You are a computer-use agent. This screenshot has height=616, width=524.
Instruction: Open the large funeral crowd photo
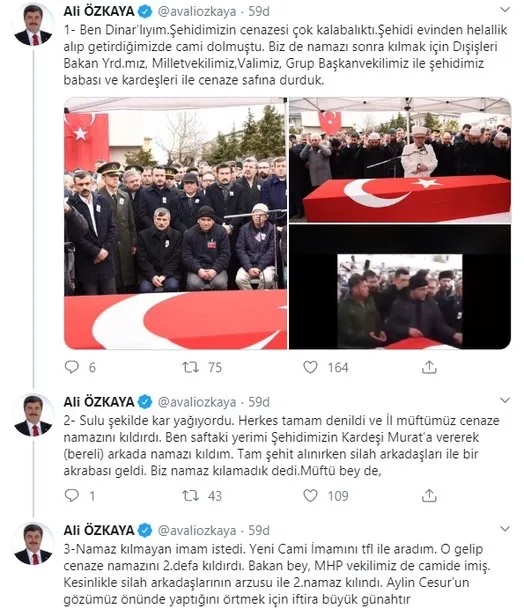pyautogui.click(x=176, y=223)
